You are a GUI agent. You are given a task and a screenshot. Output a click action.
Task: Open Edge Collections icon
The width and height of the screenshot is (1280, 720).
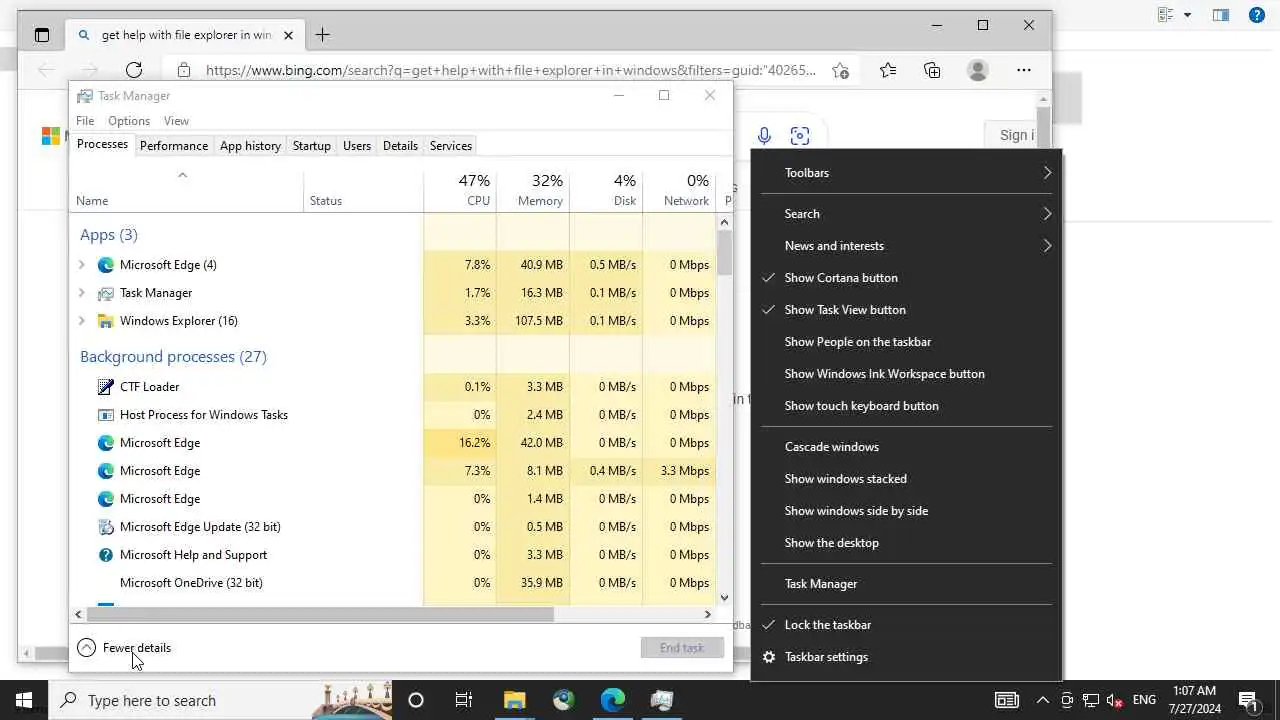[932, 70]
